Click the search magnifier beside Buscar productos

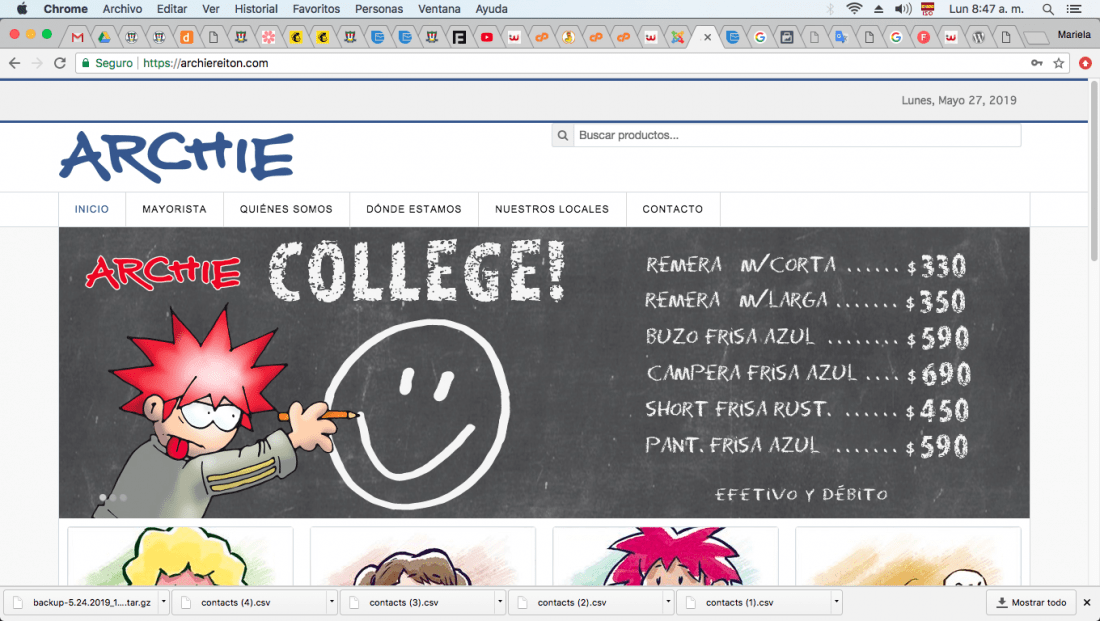563,135
